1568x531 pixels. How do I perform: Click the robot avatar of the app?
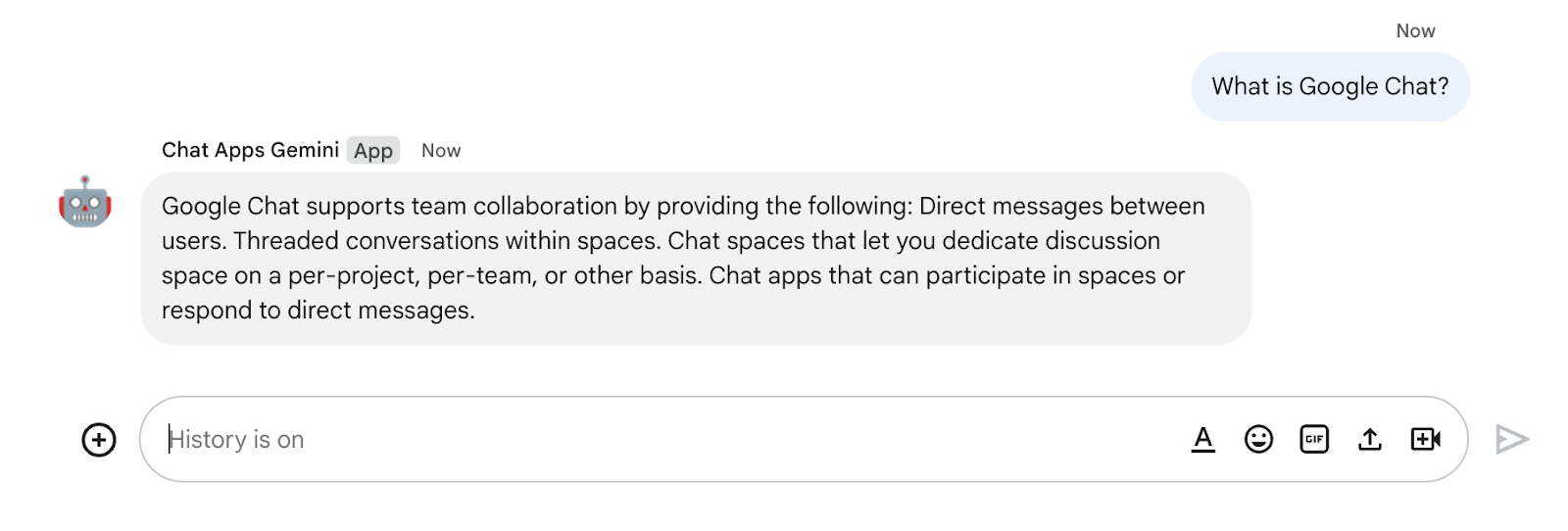[85, 202]
